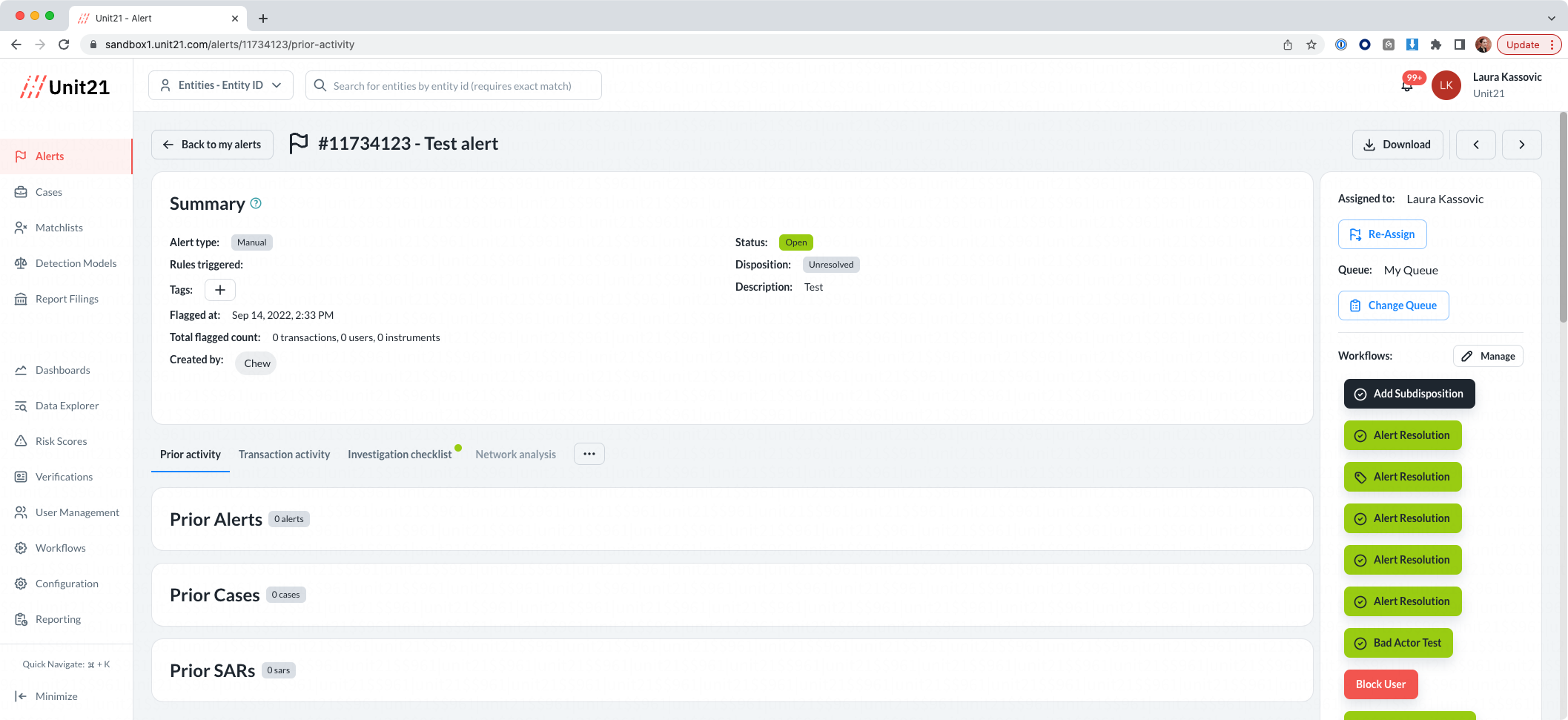
Task: Open the Summary help tooltip icon
Action: pyautogui.click(x=256, y=203)
